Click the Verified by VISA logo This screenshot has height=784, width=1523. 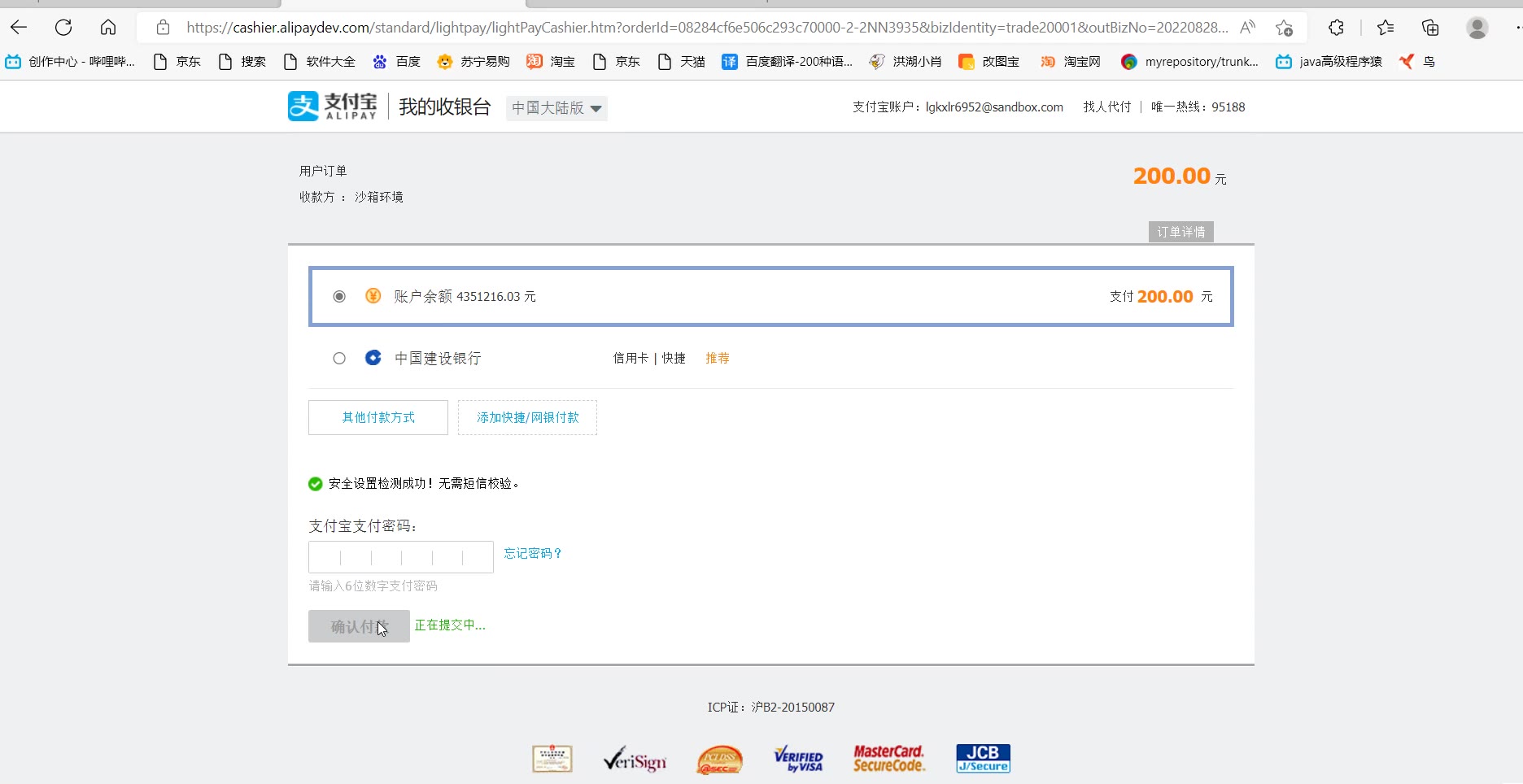click(x=799, y=759)
